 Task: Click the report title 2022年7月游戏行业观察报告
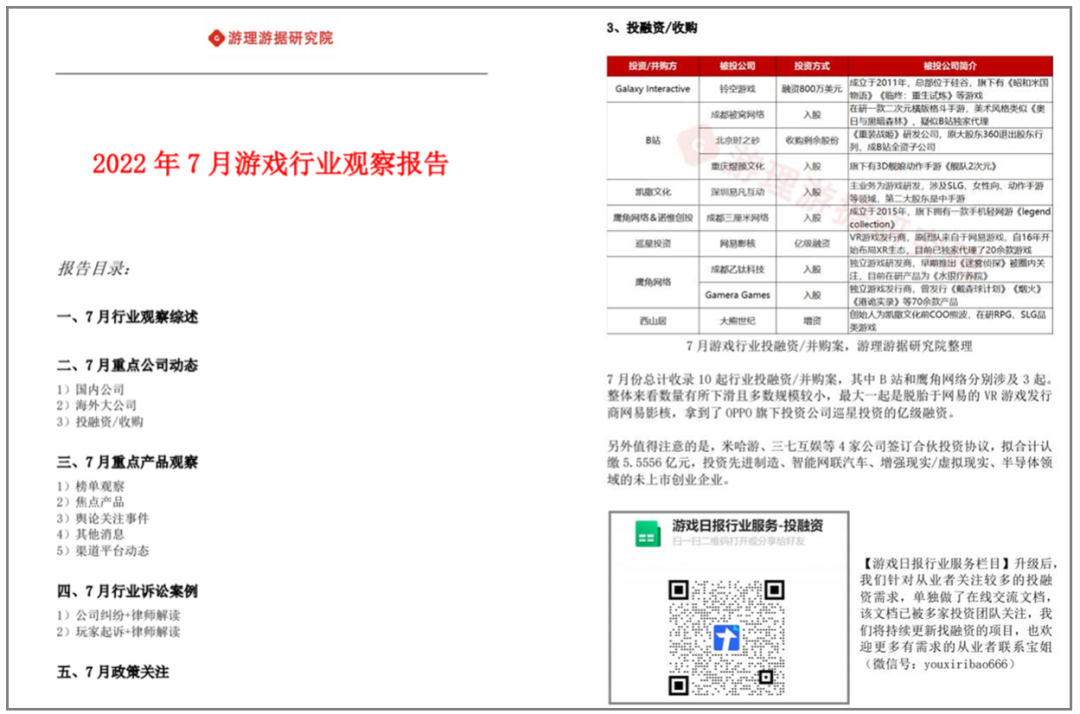click(x=270, y=163)
